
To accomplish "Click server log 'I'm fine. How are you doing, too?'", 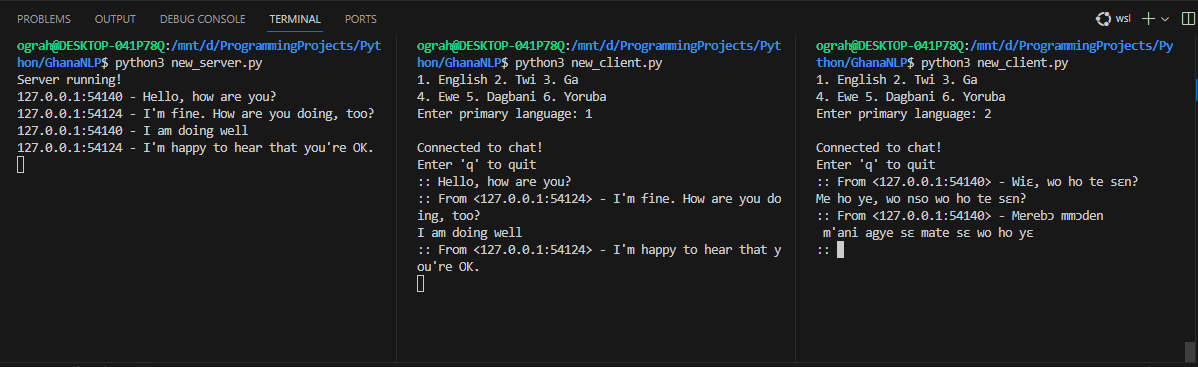I will 196,114.
